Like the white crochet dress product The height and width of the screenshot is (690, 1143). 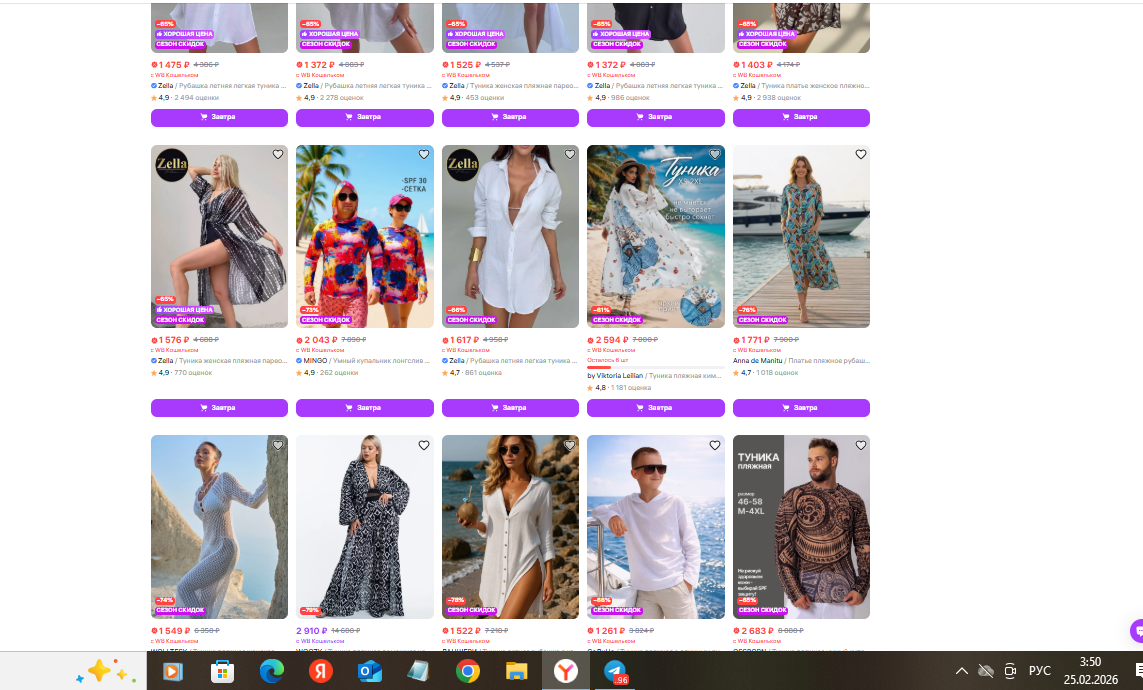278,445
